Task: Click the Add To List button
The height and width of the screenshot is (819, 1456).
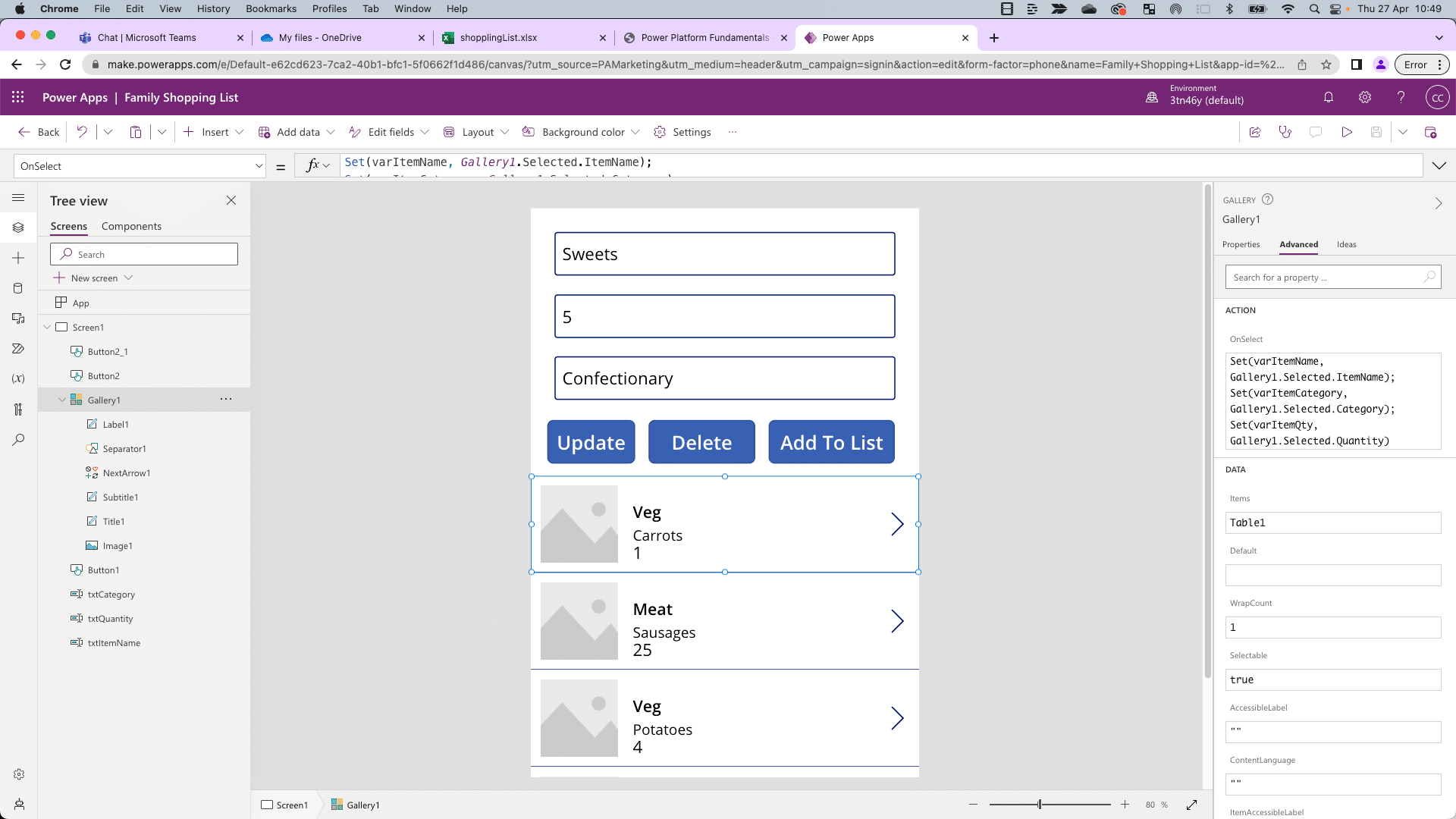Action: [831, 442]
